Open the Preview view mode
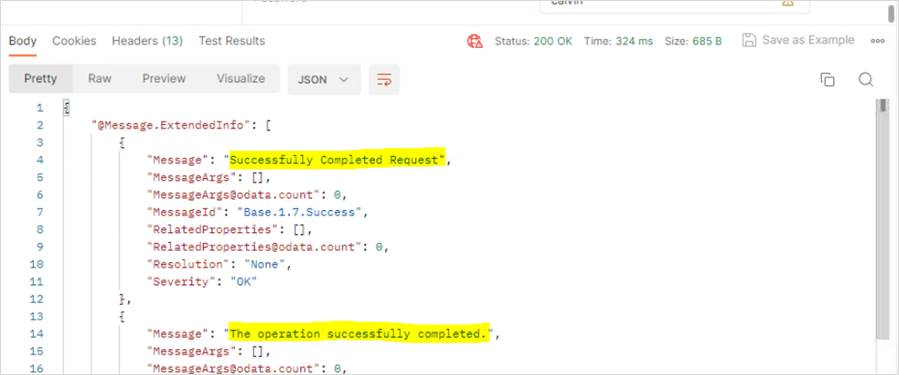 pyautogui.click(x=164, y=79)
